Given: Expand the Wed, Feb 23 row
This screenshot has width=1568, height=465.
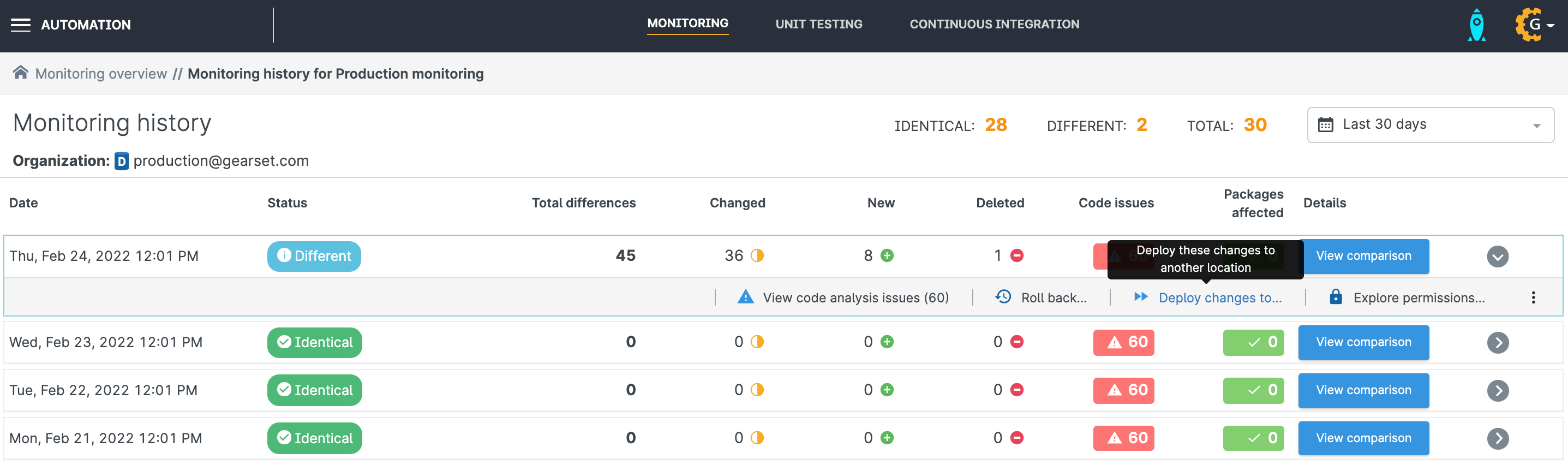Looking at the screenshot, I should click(1498, 343).
